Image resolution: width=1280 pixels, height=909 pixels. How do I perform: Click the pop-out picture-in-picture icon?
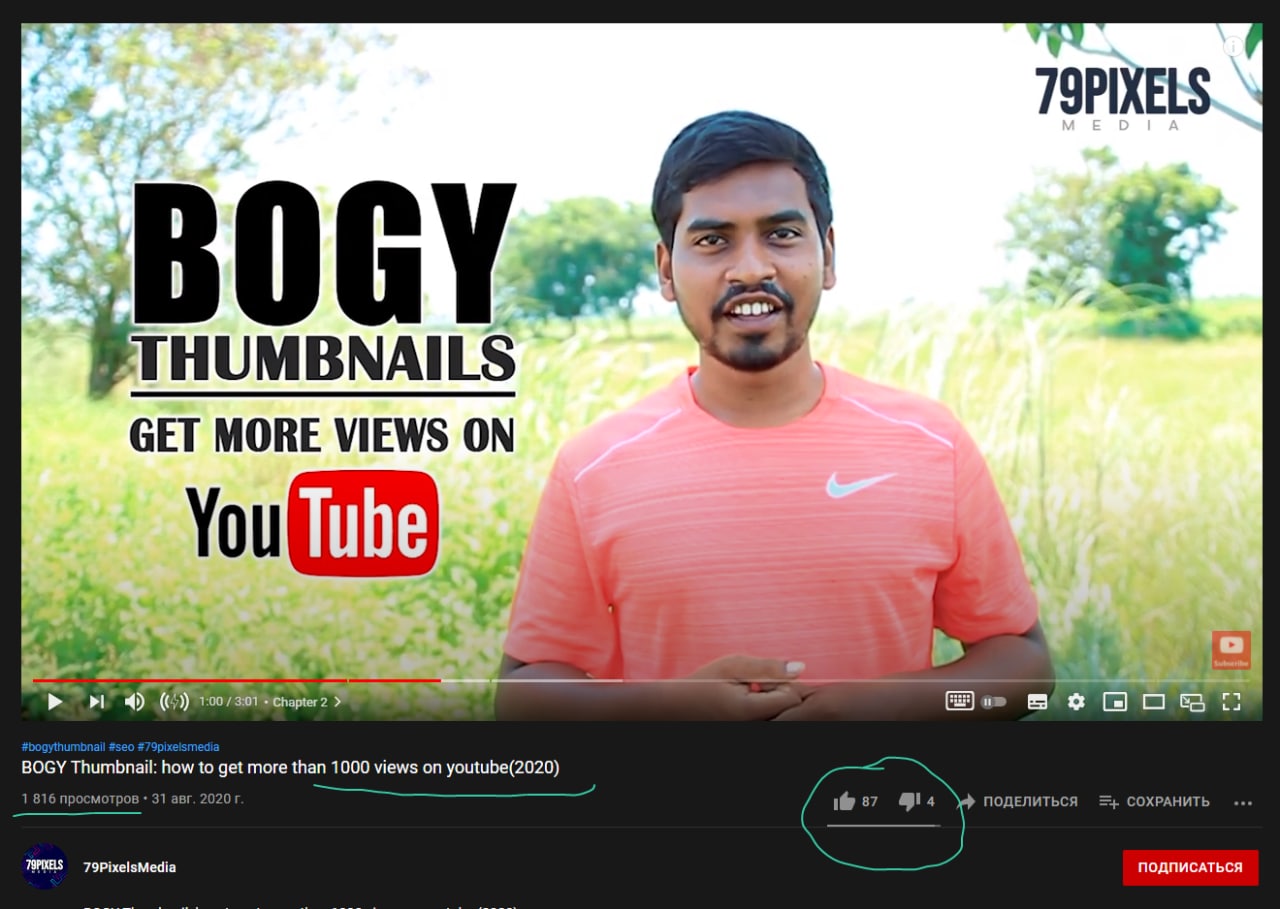click(1192, 702)
